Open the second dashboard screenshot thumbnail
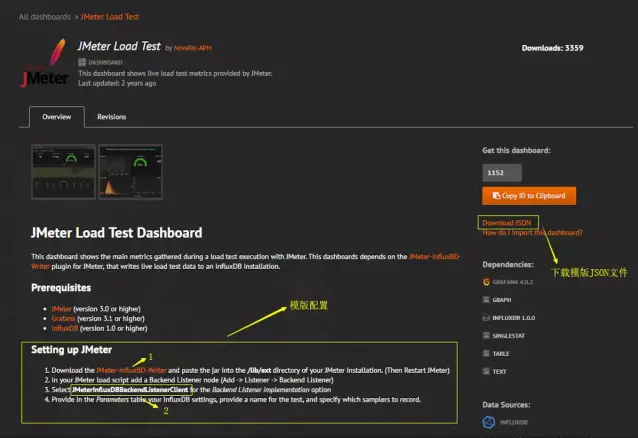 coord(131,172)
